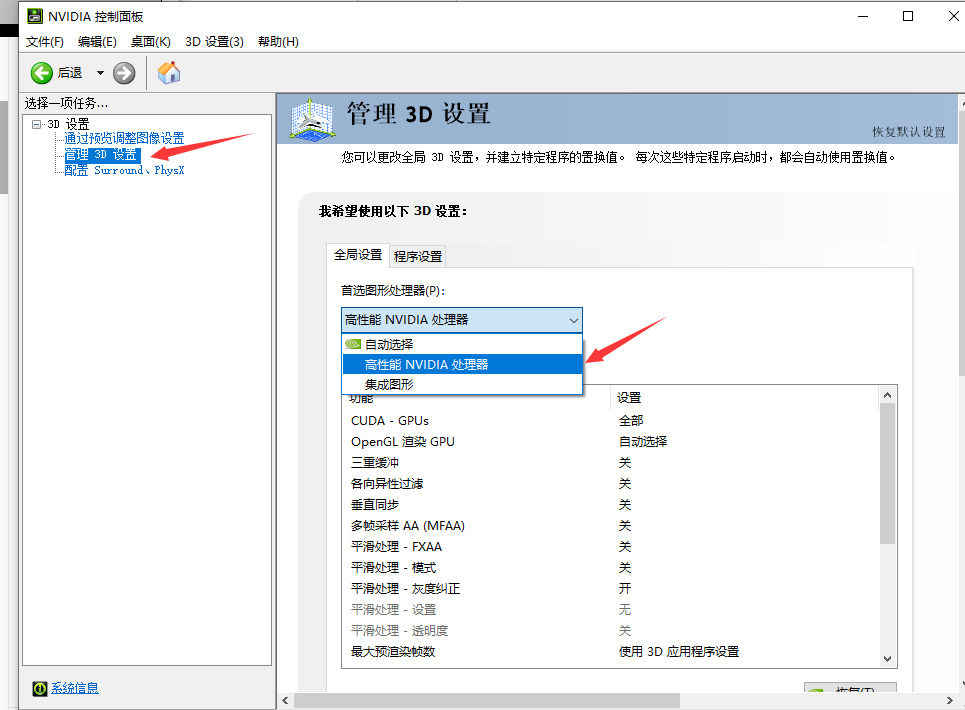Click the 全部 value for CUDA - GPUs
965x710 pixels.
pyautogui.click(x=631, y=421)
